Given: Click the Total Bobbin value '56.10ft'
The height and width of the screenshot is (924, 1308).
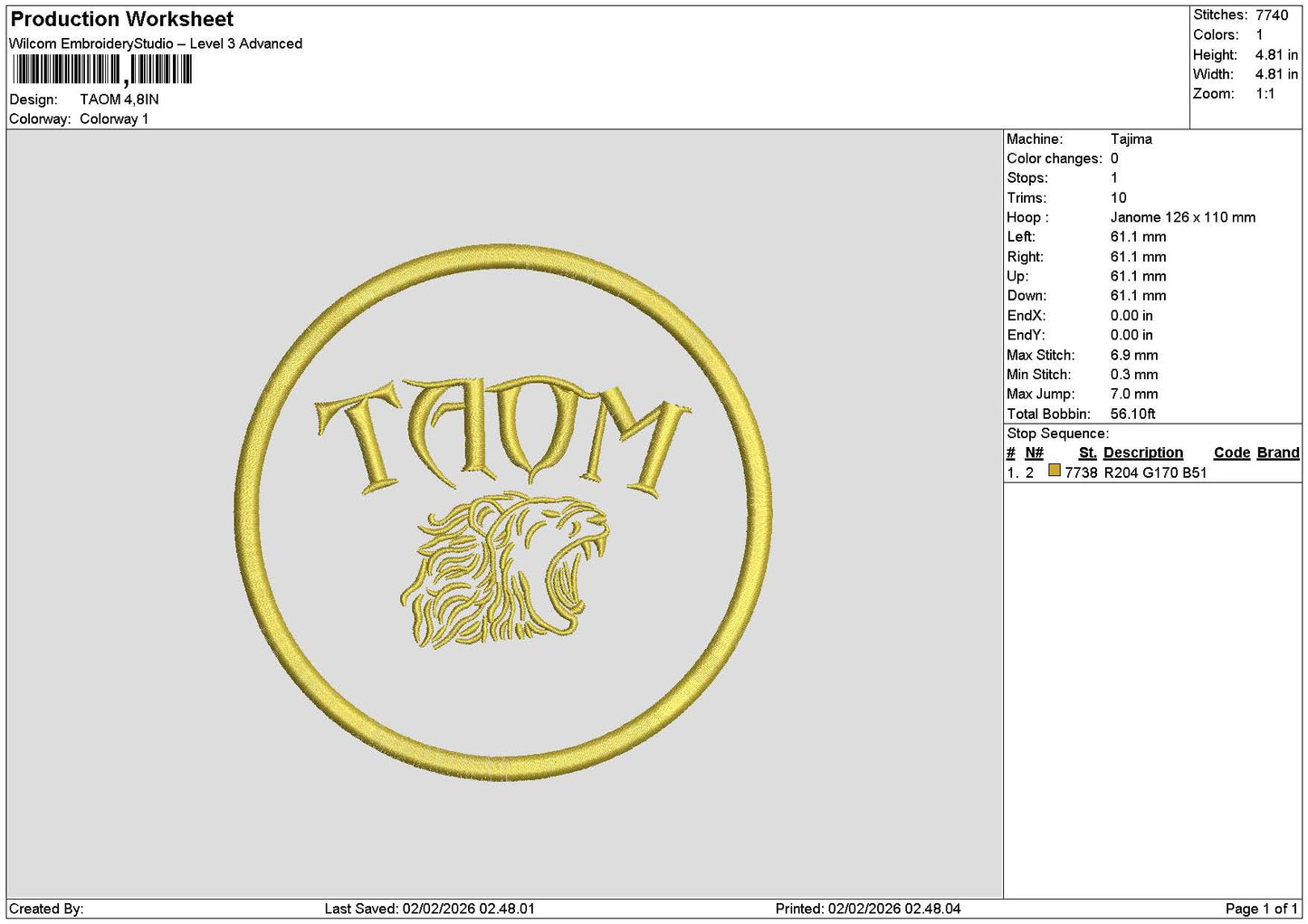Looking at the screenshot, I should 1133,414.
